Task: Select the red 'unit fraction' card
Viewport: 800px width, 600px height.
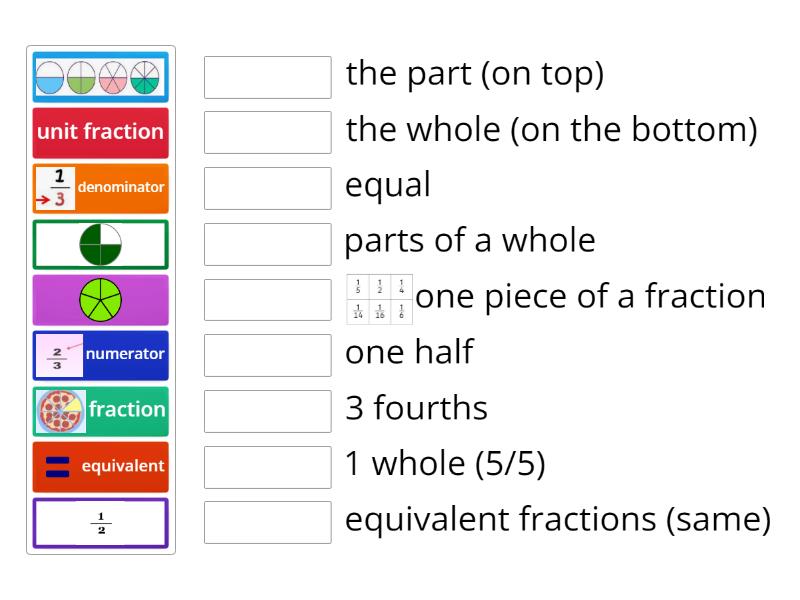Action: pos(100,132)
